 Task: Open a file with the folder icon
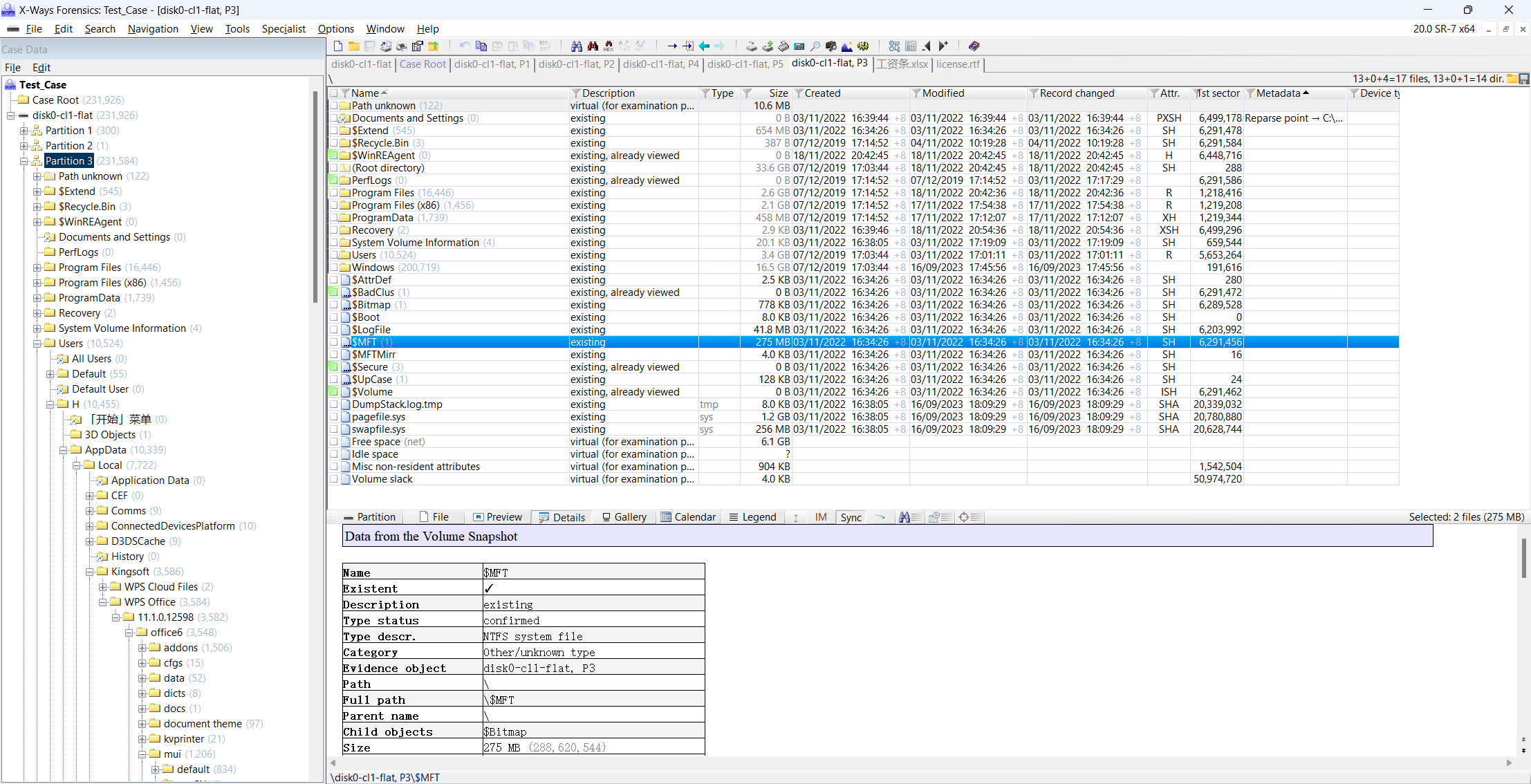(x=353, y=46)
